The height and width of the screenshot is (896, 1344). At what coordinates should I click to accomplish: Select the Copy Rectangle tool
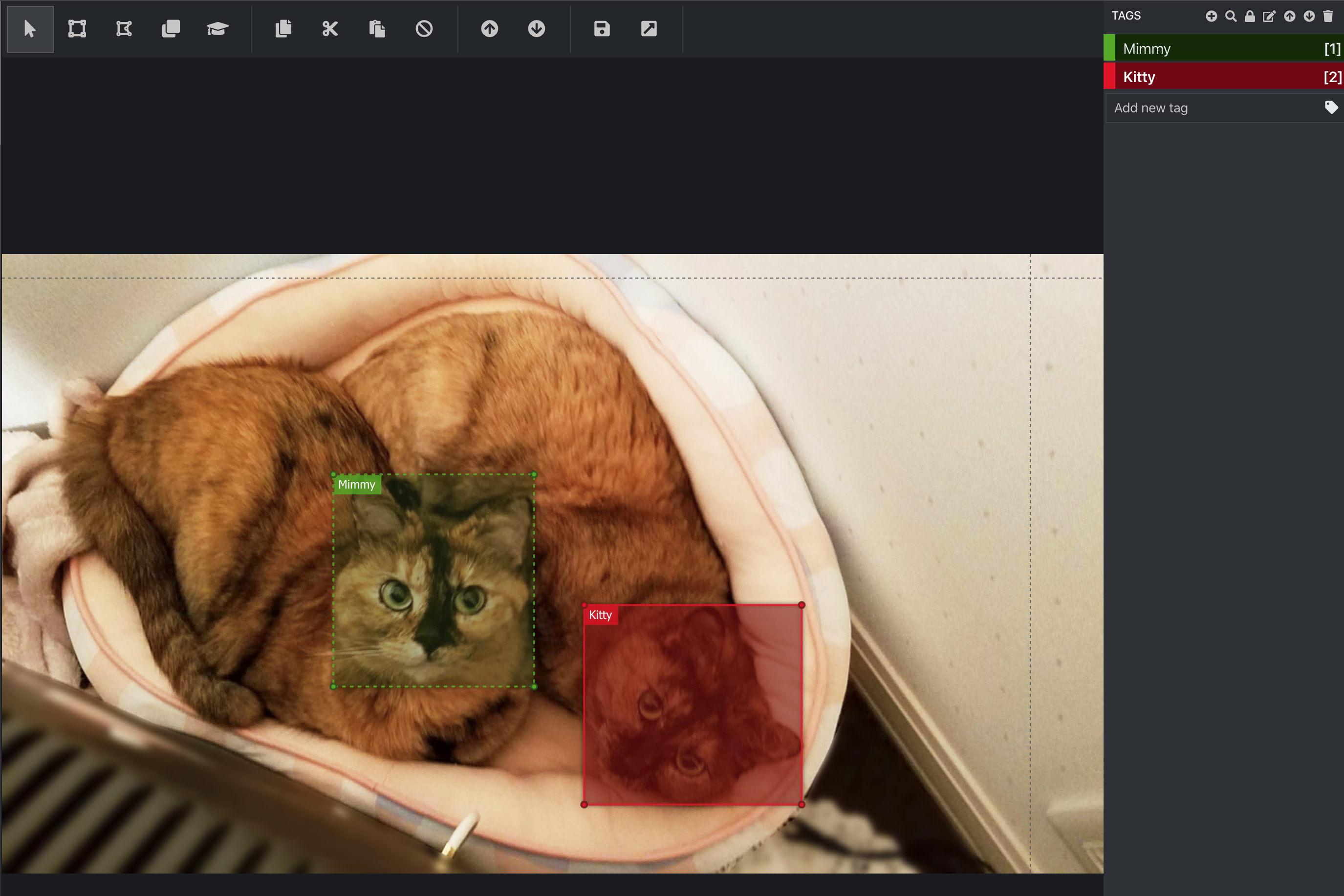[171, 28]
